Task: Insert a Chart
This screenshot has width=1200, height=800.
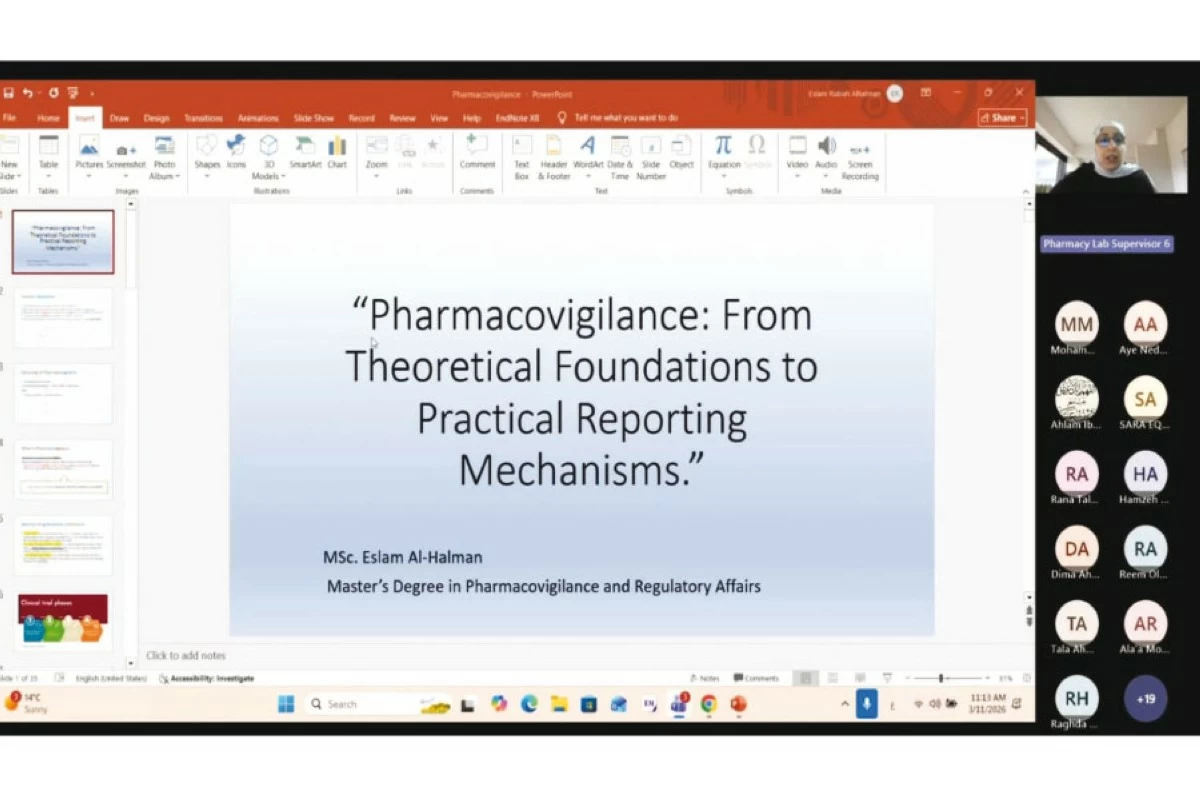Action: coord(337,154)
